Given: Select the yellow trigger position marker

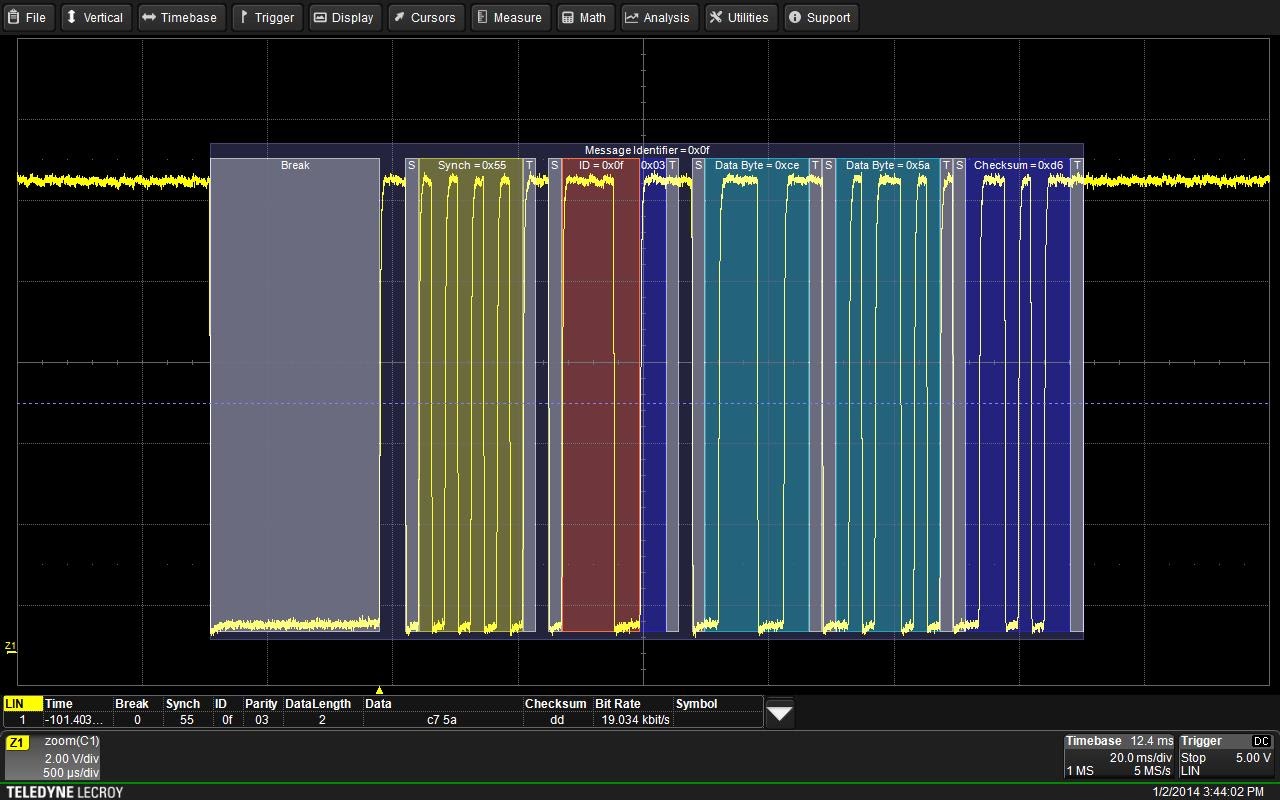Looking at the screenshot, I should [379, 689].
